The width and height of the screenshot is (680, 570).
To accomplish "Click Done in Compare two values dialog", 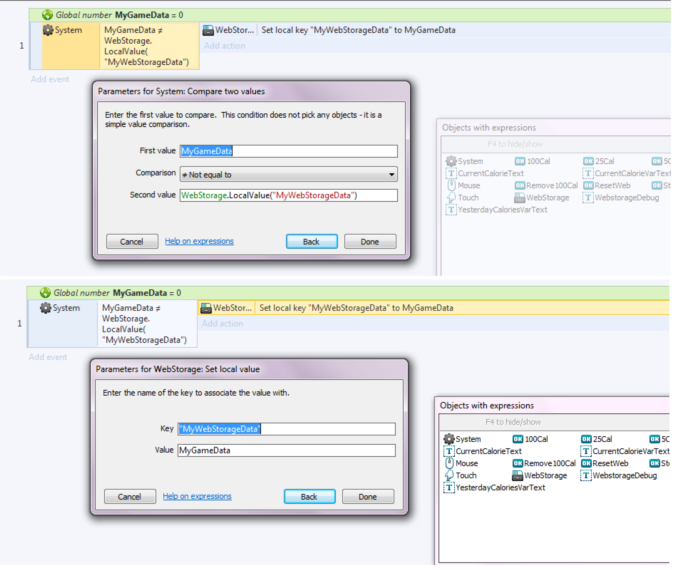I will coord(370,242).
